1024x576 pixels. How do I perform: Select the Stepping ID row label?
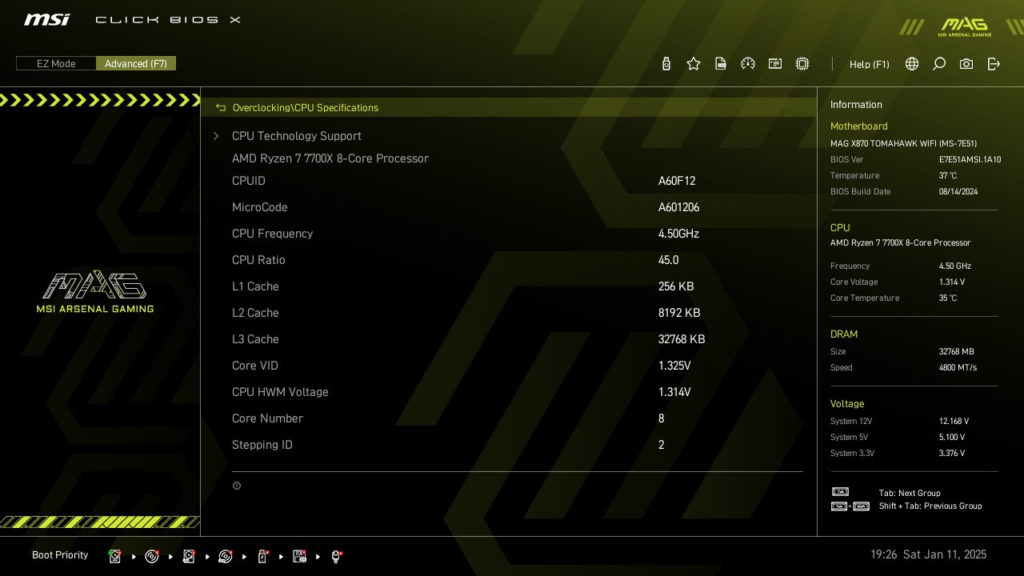point(262,445)
